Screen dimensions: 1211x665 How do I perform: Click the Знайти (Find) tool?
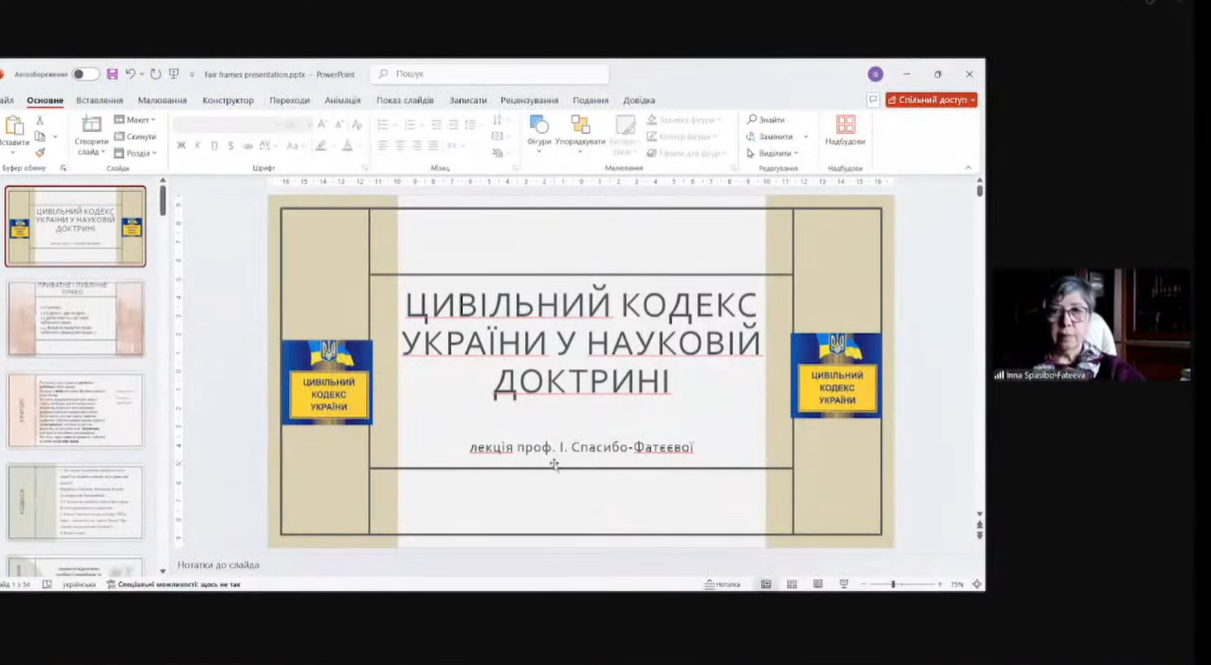coord(766,120)
